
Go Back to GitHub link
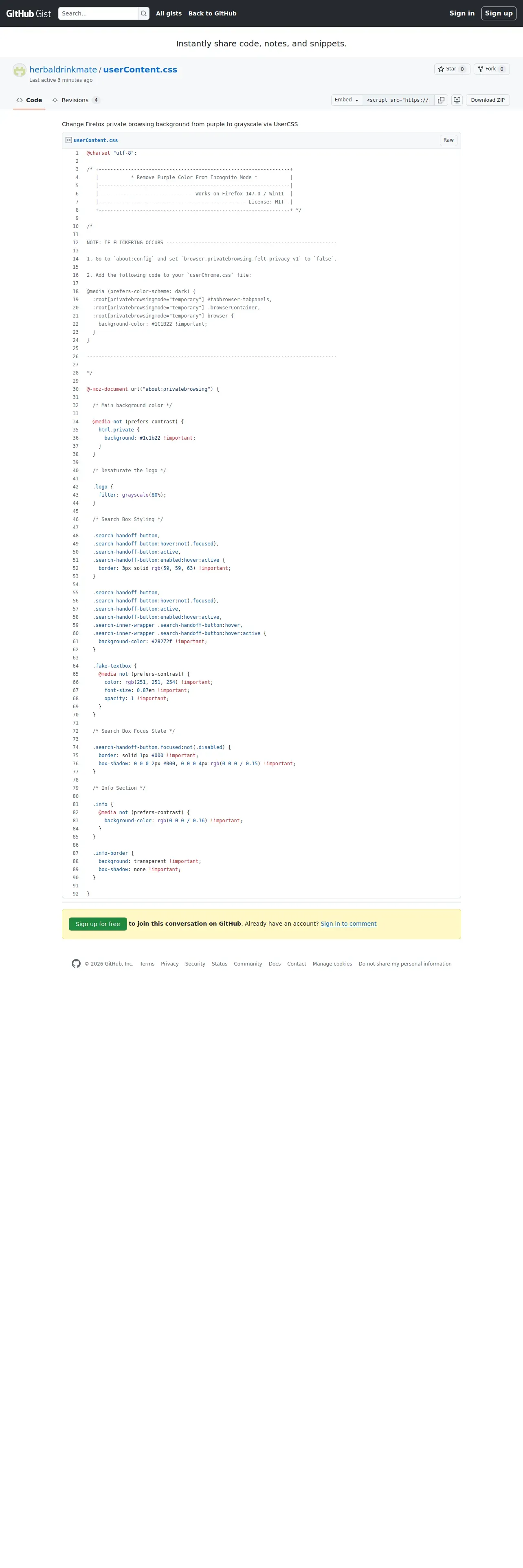click(x=213, y=13)
